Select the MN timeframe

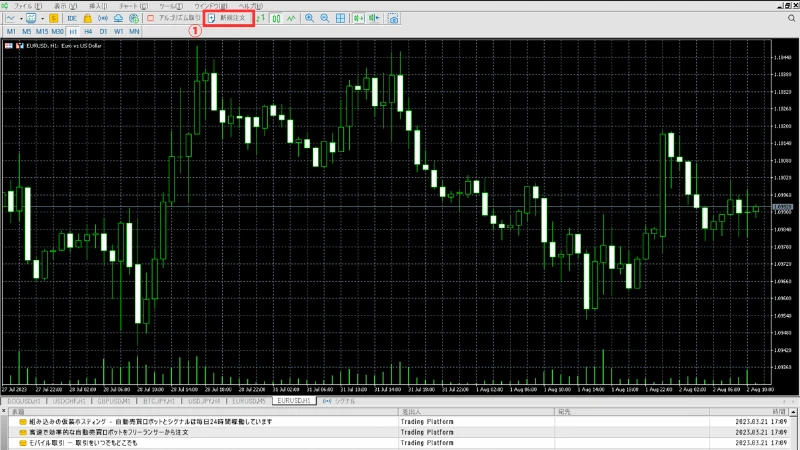click(134, 32)
